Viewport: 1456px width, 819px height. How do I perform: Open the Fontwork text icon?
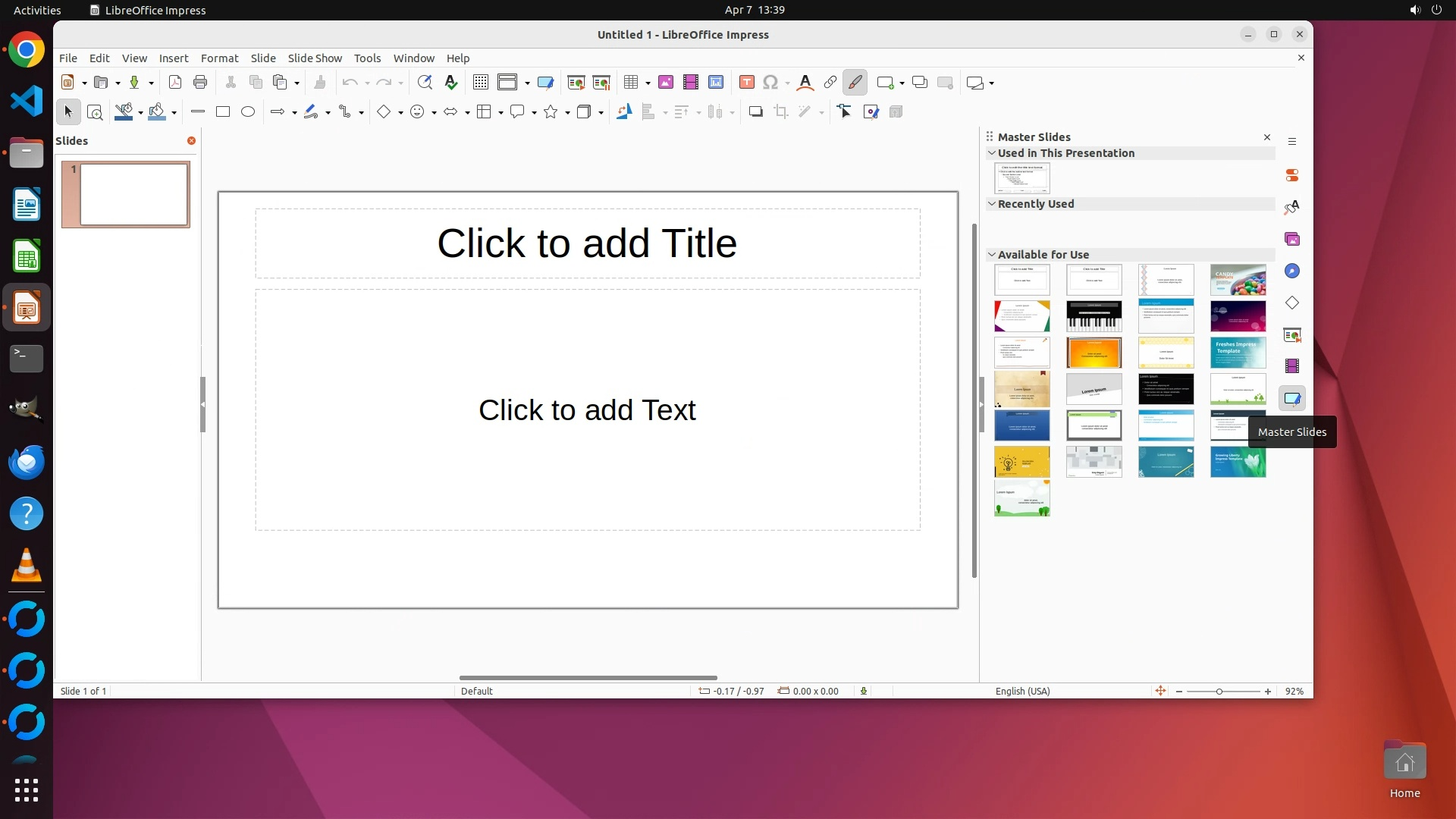[x=805, y=83]
